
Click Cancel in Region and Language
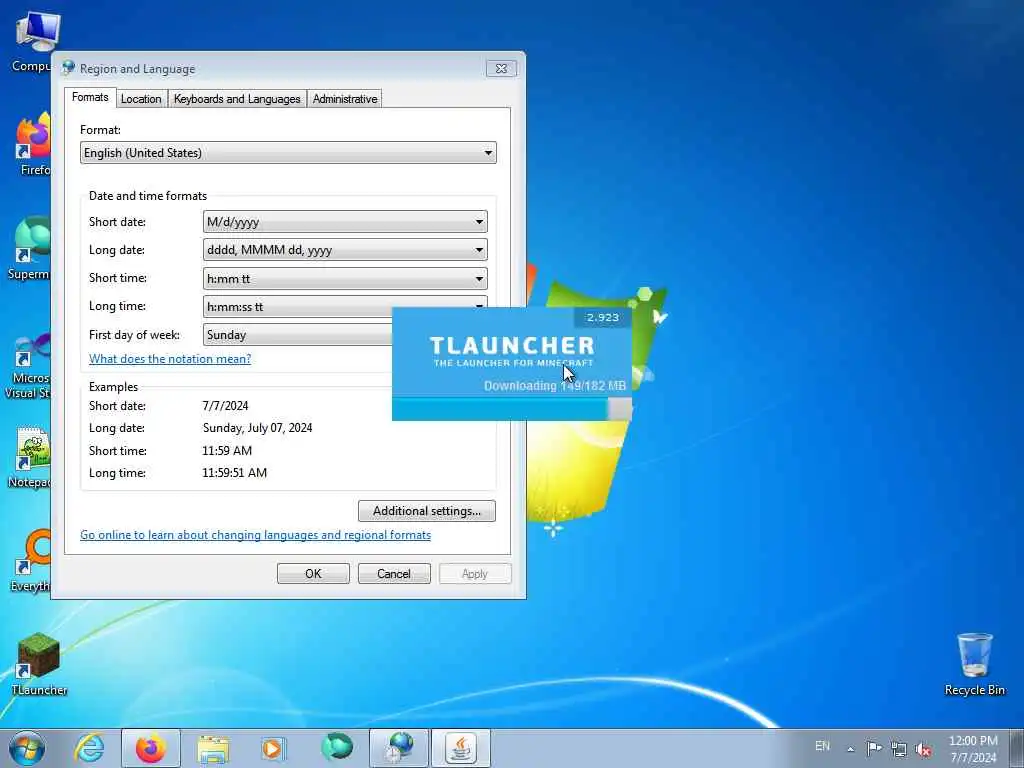pos(394,573)
